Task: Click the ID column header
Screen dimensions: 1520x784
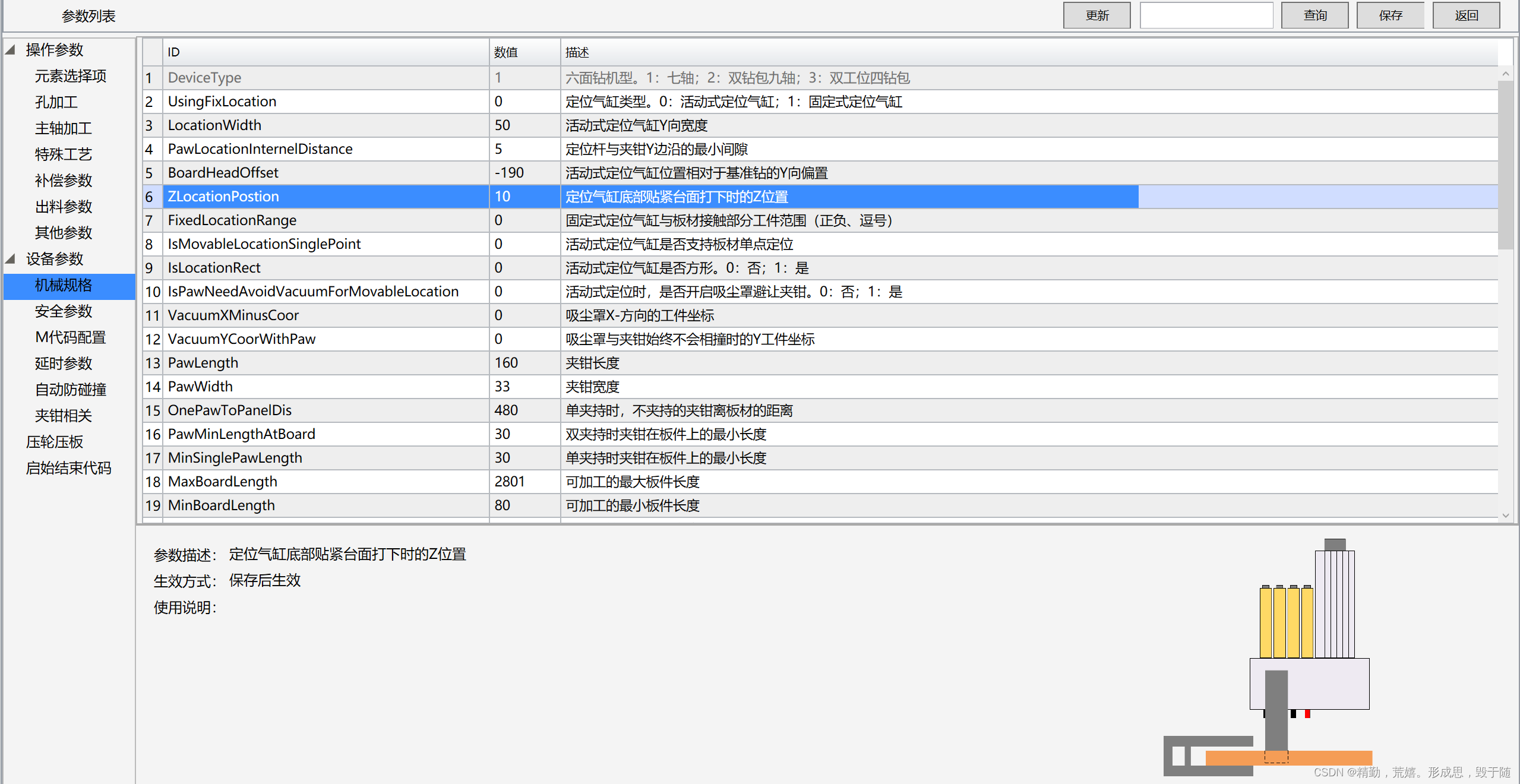Action: pos(326,52)
